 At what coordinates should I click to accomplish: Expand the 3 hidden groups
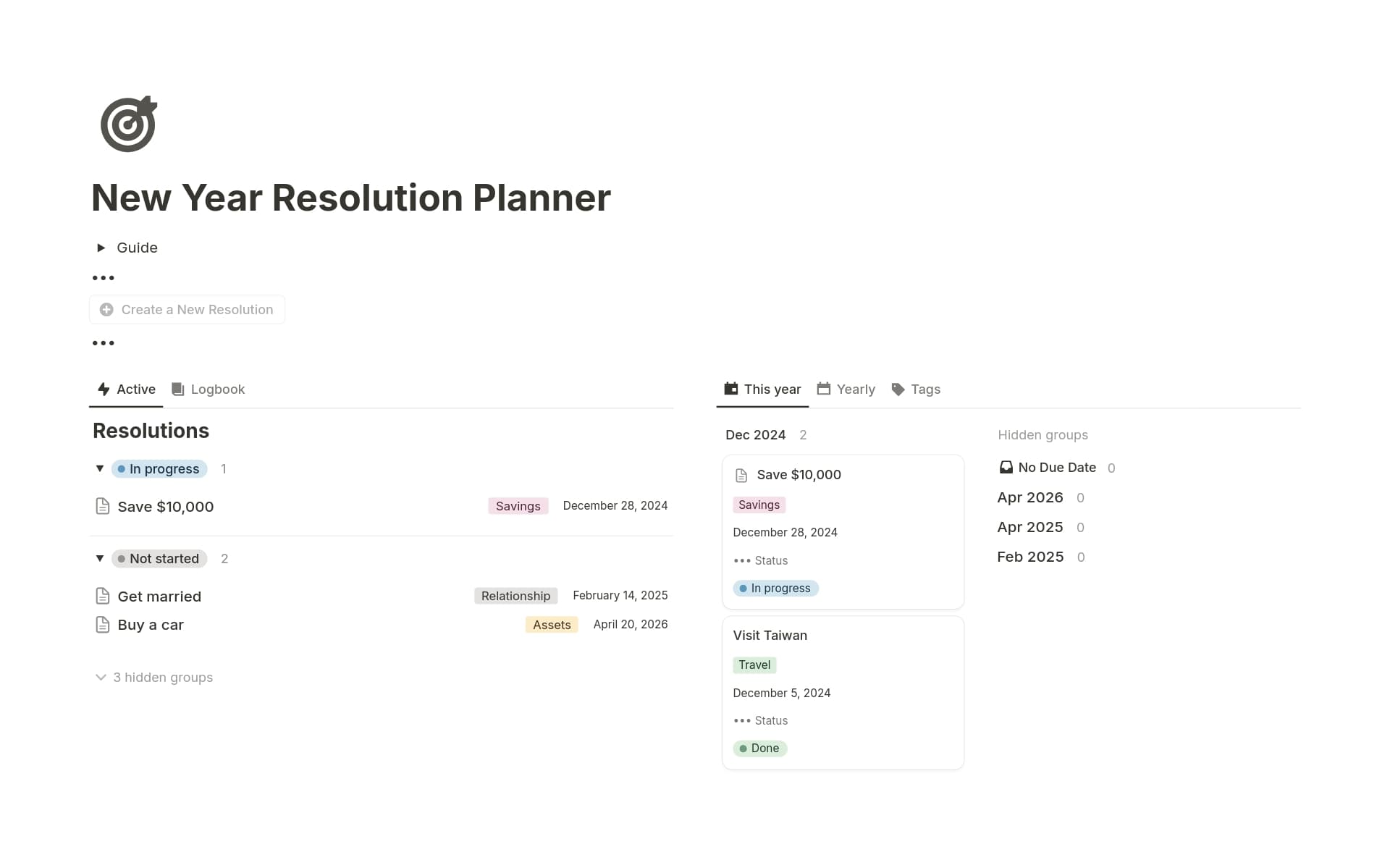(153, 677)
